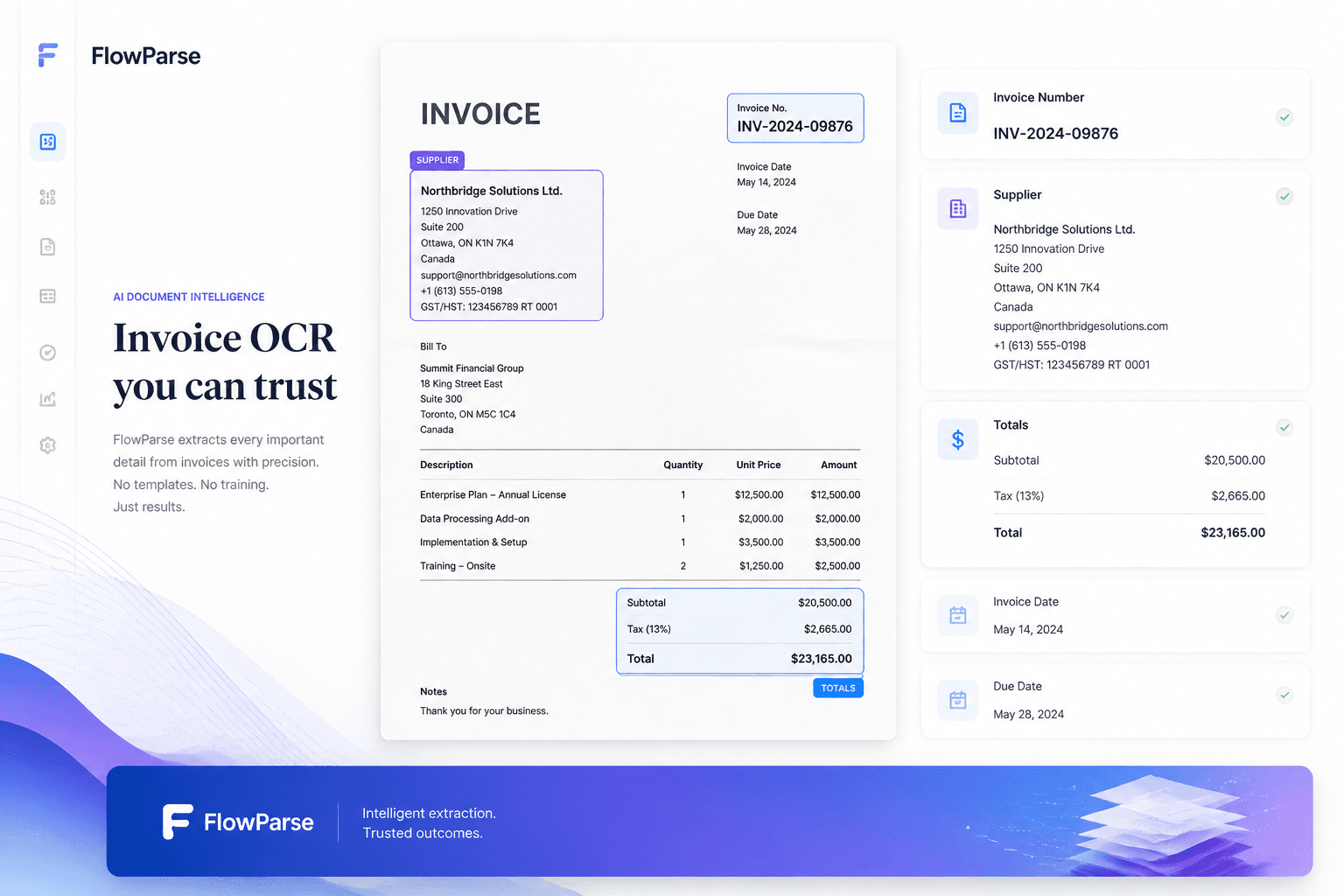
Task: Click the building icon on the Supplier card
Action: tap(958, 209)
